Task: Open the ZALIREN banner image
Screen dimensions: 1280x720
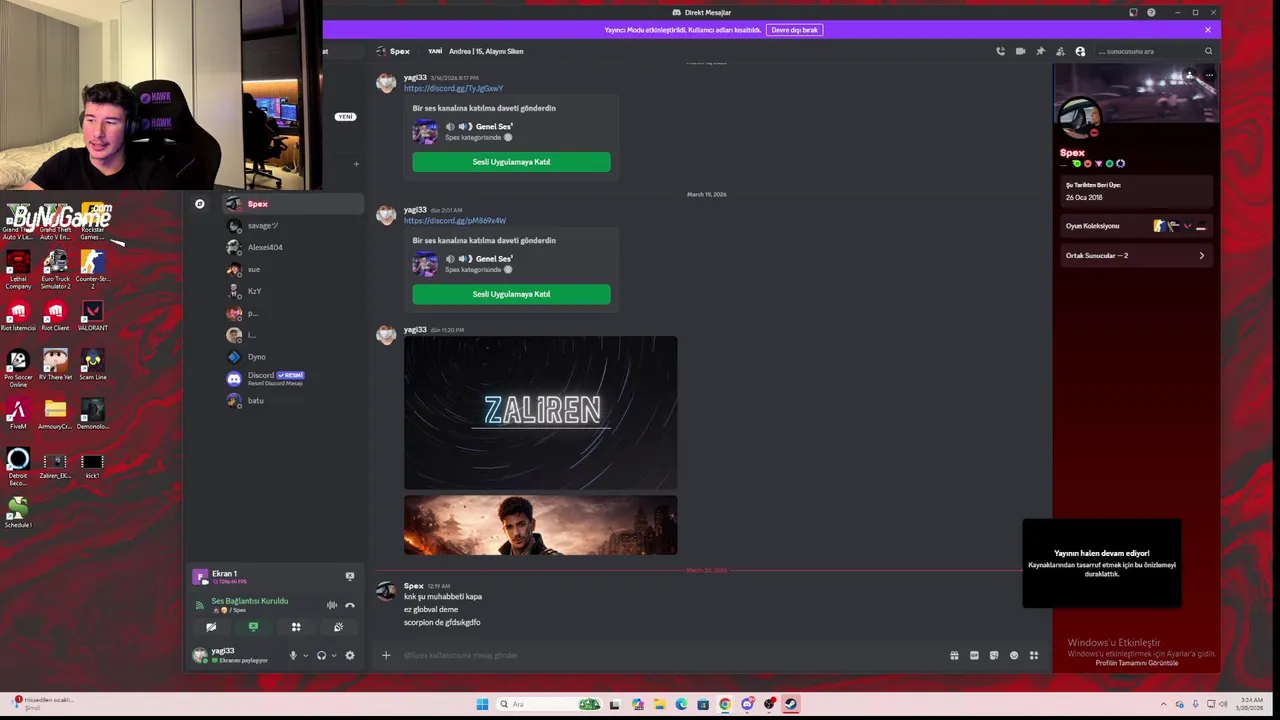Action: 540,412
